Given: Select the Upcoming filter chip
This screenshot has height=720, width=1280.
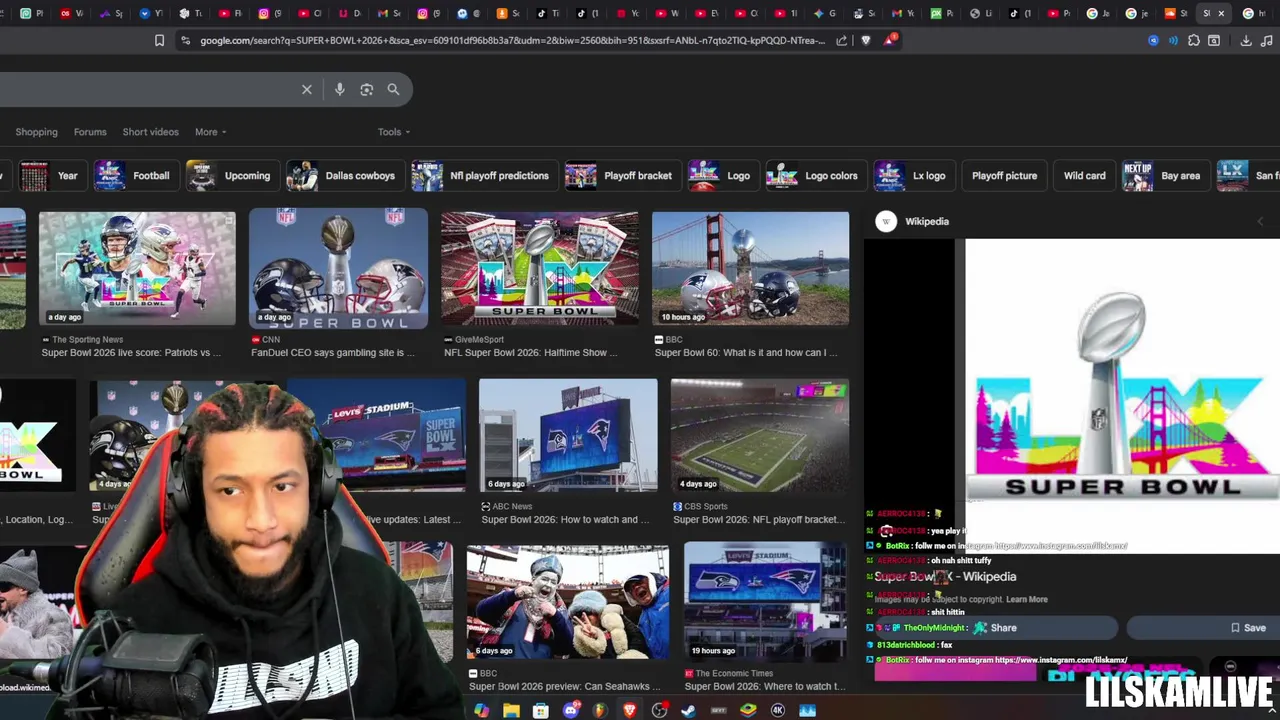Looking at the screenshot, I should (231, 176).
